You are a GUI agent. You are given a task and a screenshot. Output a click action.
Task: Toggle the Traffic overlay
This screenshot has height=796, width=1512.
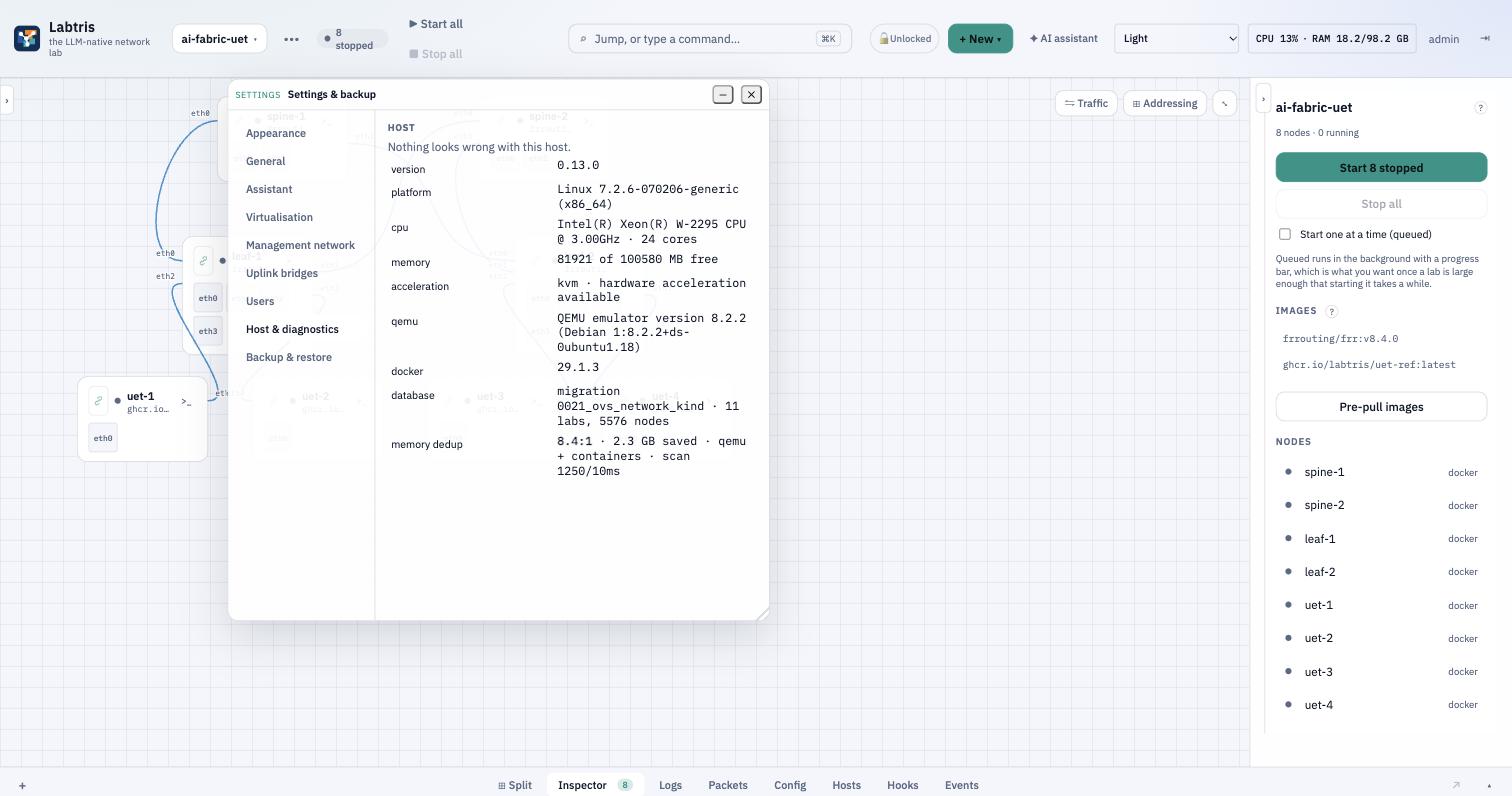pyautogui.click(x=1086, y=103)
